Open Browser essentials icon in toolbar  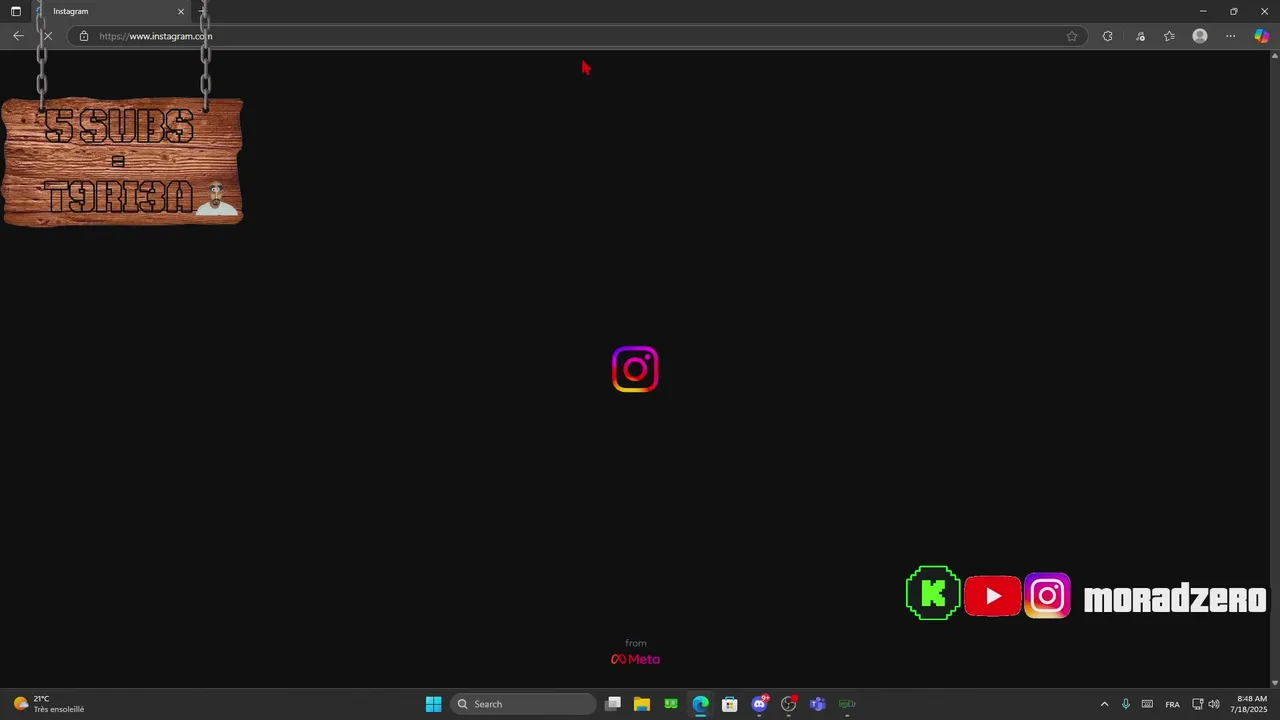1140,36
